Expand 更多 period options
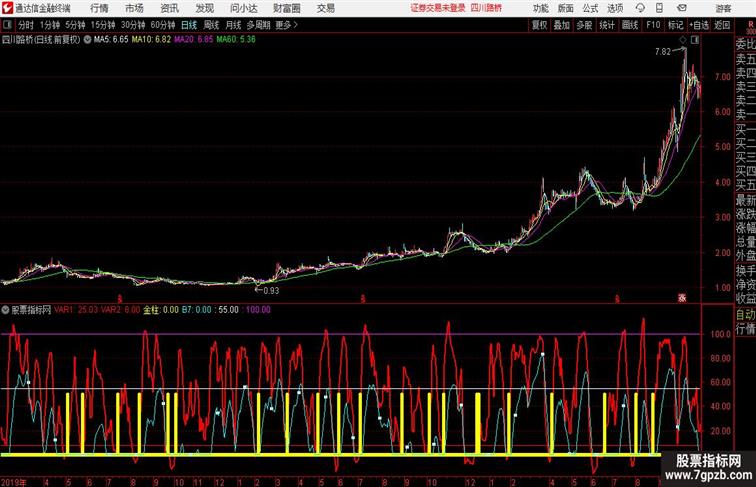The height and width of the screenshot is (487, 756). point(286,25)
